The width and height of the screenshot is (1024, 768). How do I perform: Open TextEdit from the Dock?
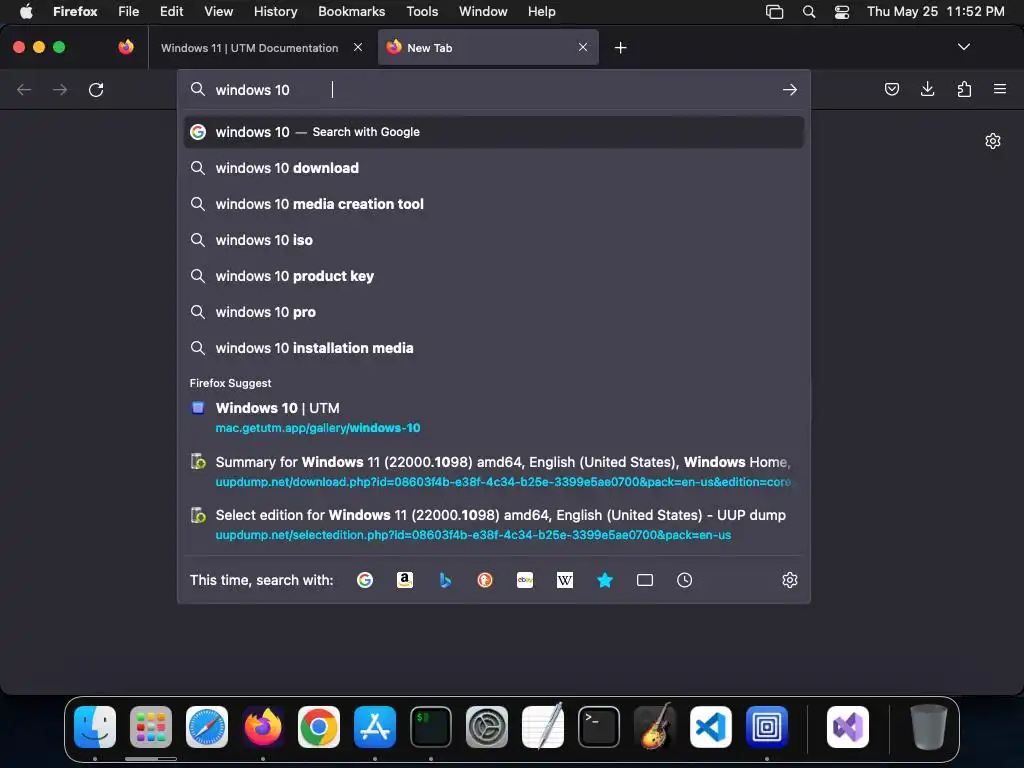[x=543, y=727]
